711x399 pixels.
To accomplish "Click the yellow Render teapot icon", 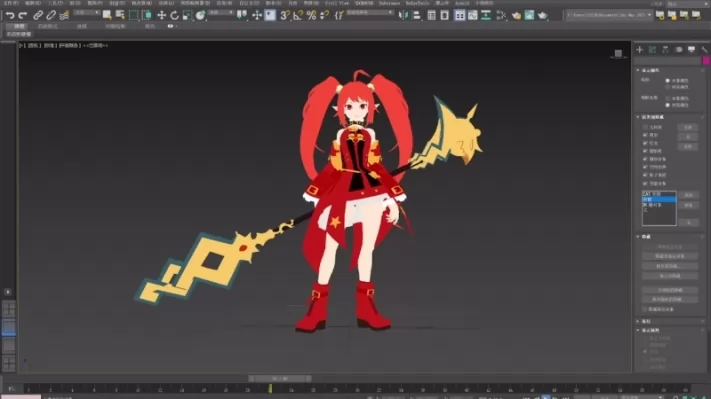I will [516, 15].
